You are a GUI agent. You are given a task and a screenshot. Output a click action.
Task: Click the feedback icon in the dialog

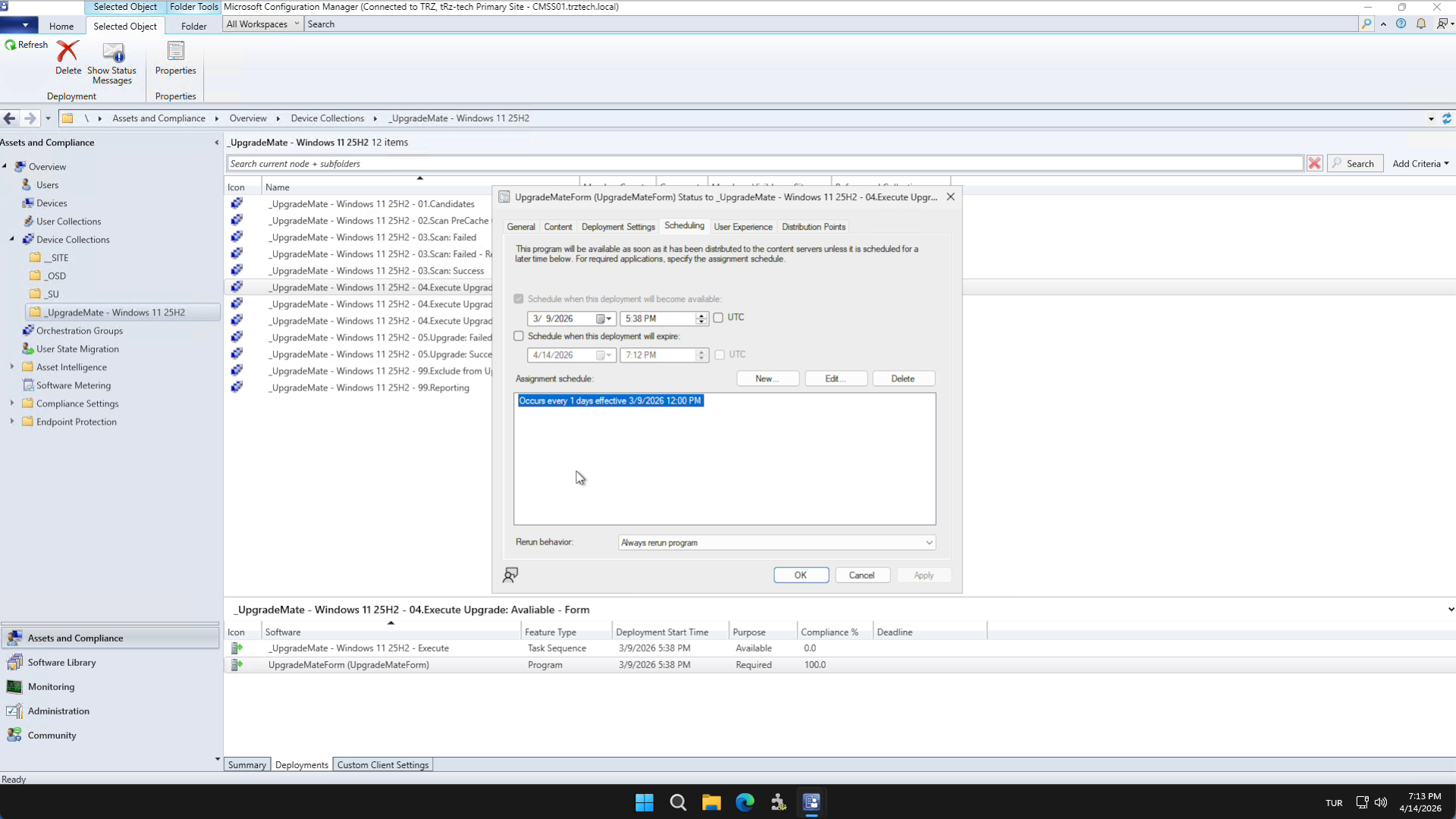click(510, 575)
